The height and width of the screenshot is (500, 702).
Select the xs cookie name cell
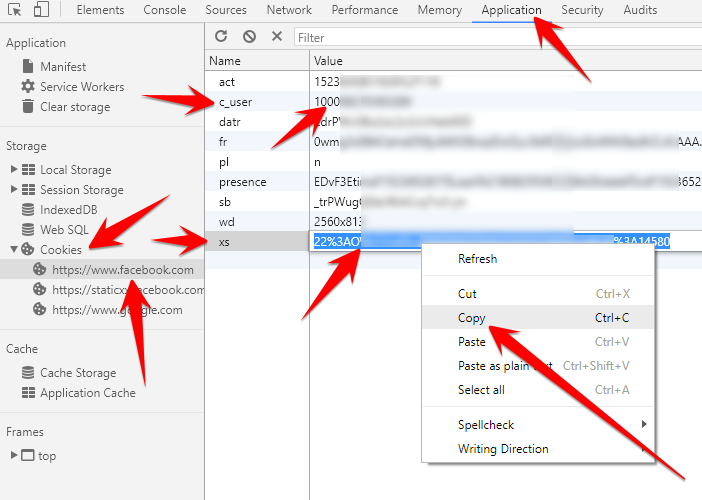pyautogui.click(x=257, y=242)
